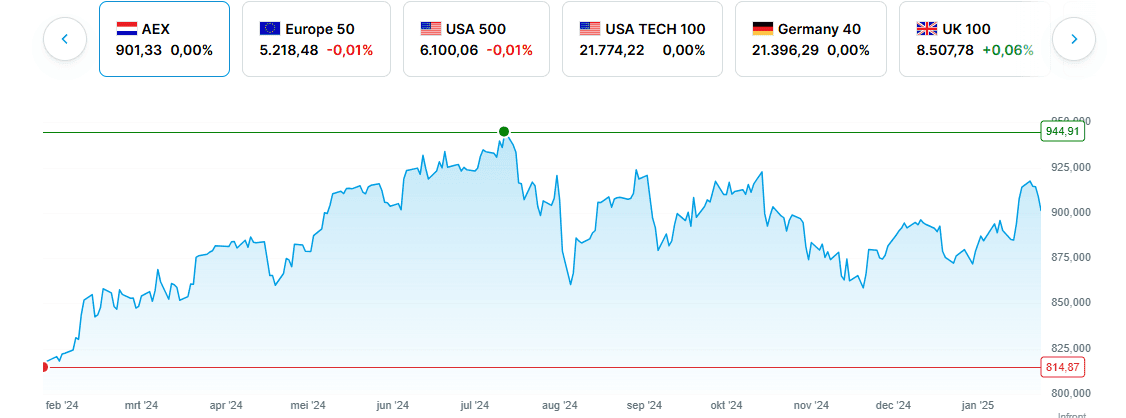Click the red low-point marker on chart
The image size is (1126, 418).
tap(44, 367)
